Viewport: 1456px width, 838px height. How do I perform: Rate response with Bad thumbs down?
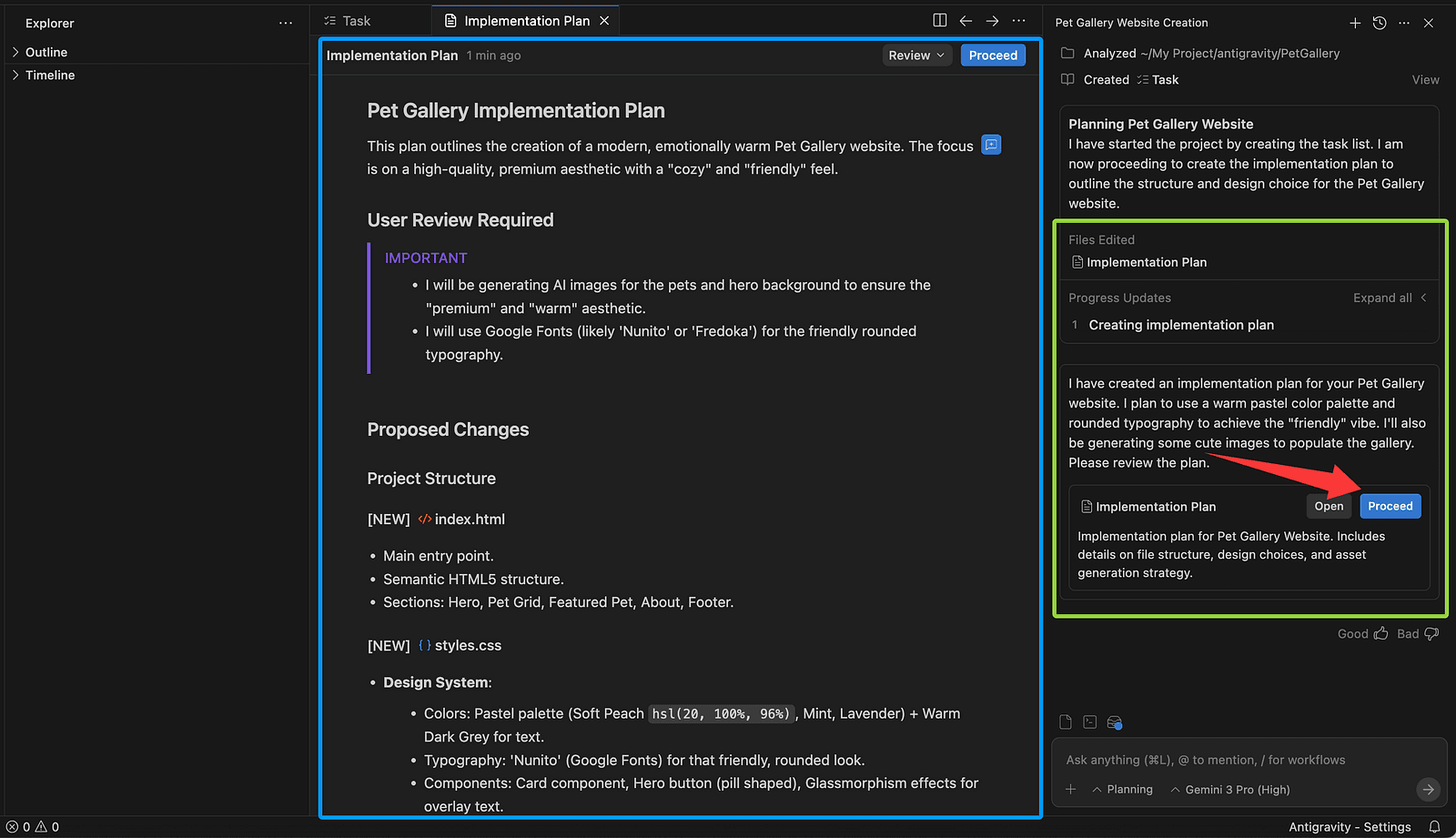point(1418,633)
